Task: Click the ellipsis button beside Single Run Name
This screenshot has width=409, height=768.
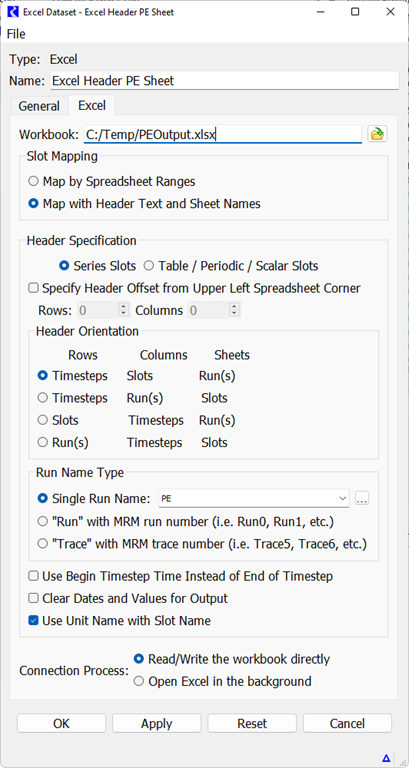Action: point(362,499)
